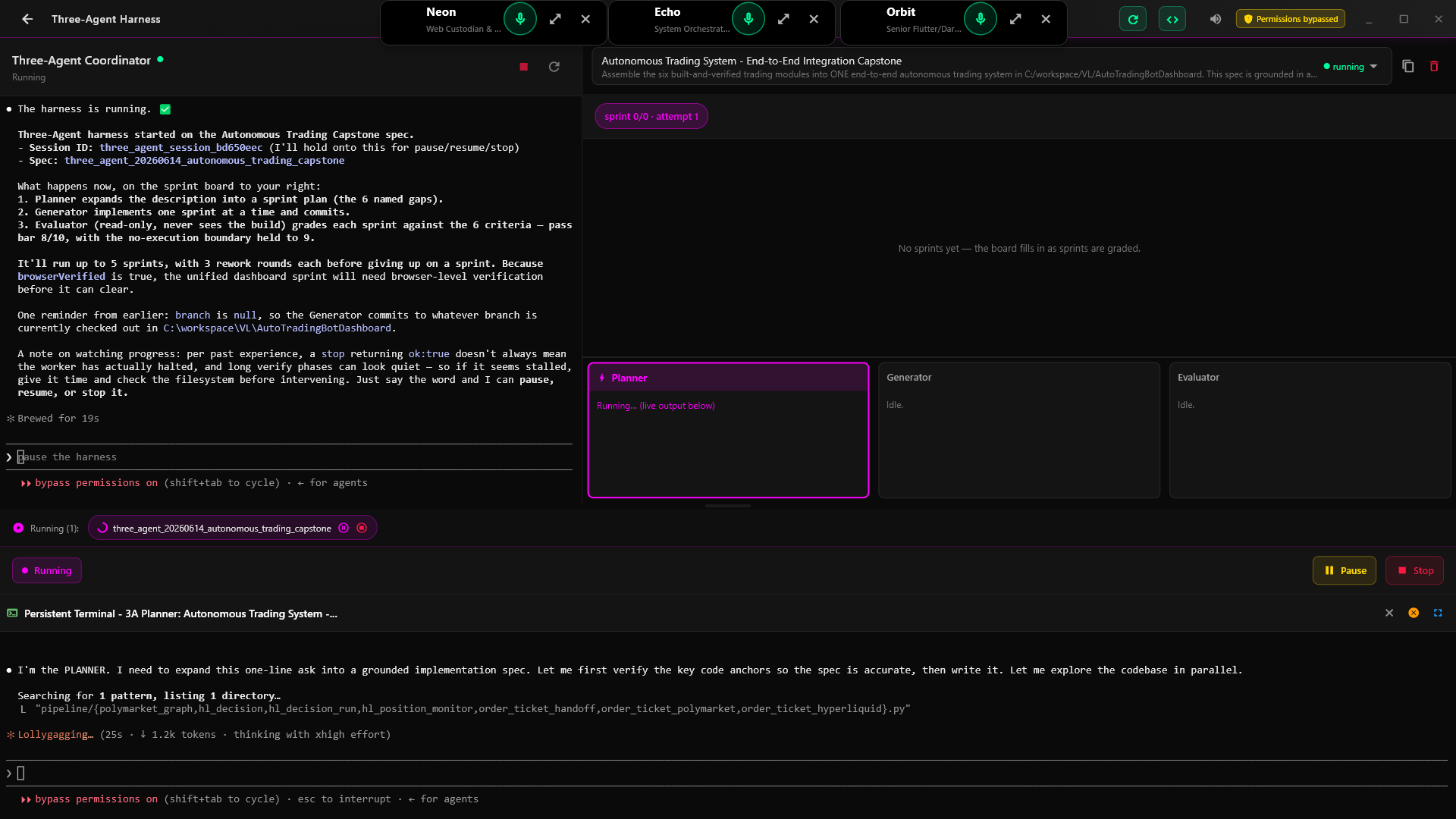Click the three_agent_20260614 spec link in chat
The width and height of the screenshot is (1456, 819).
coord(204,161)
